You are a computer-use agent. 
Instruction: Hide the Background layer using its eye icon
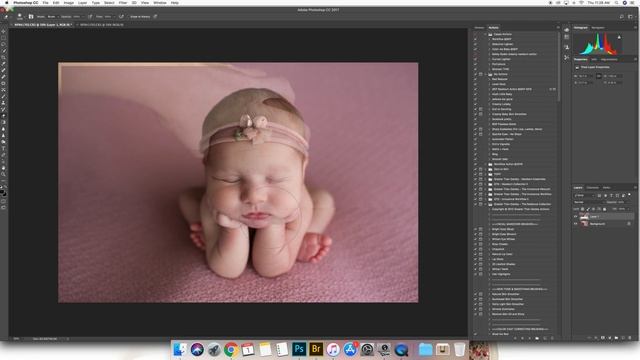[576, 224]
